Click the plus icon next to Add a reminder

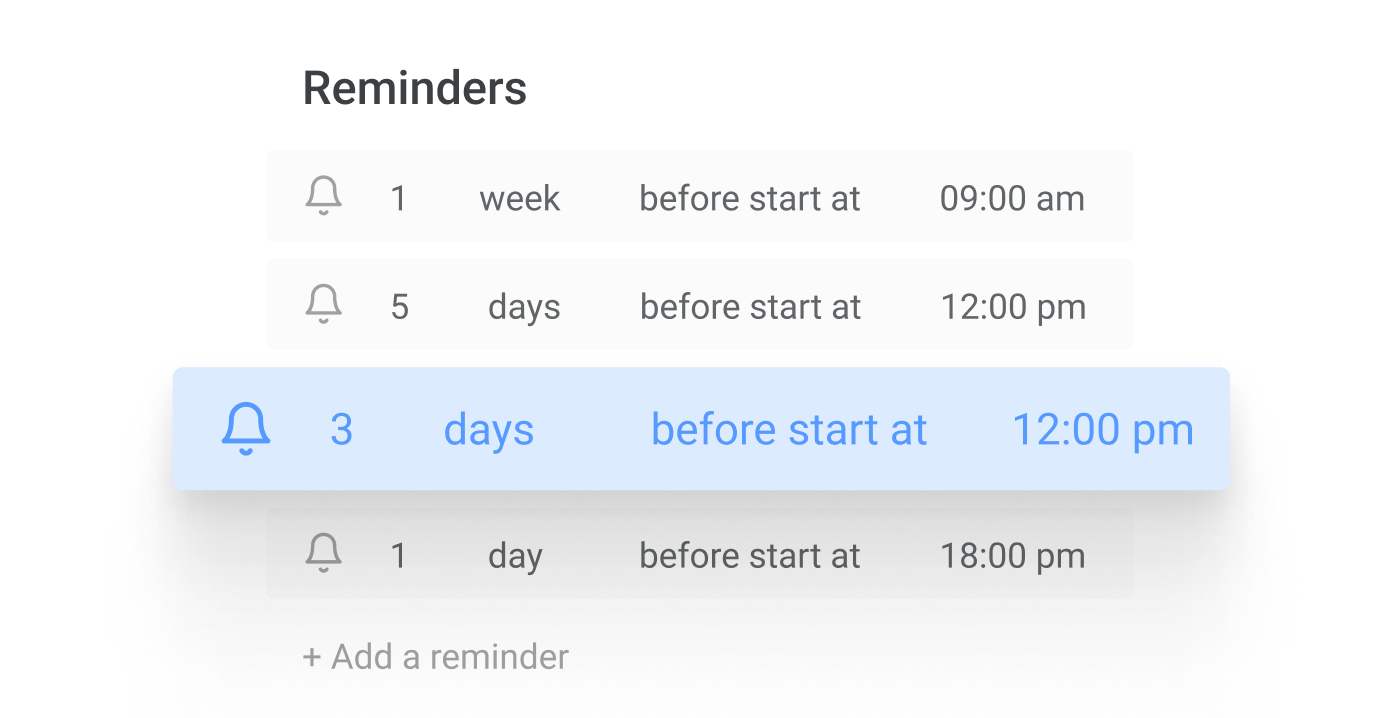[309, 657]
